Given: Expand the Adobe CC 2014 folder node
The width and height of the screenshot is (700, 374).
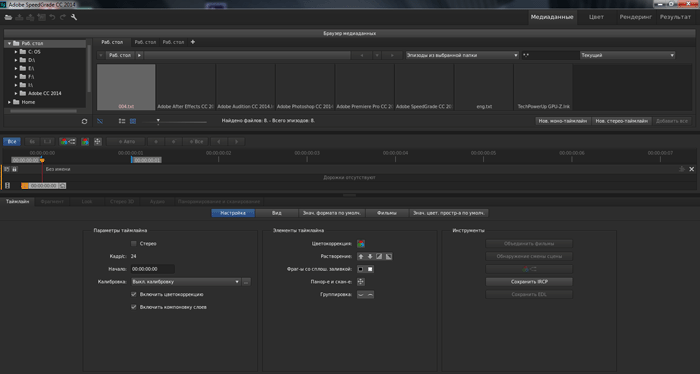Looking at the screenshot, I should (16, 94).
